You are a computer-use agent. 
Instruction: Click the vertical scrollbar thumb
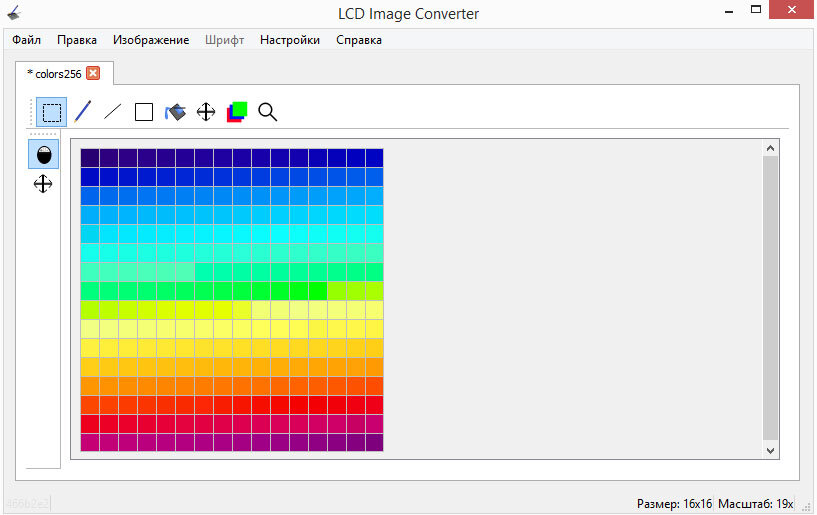(771, 298)
